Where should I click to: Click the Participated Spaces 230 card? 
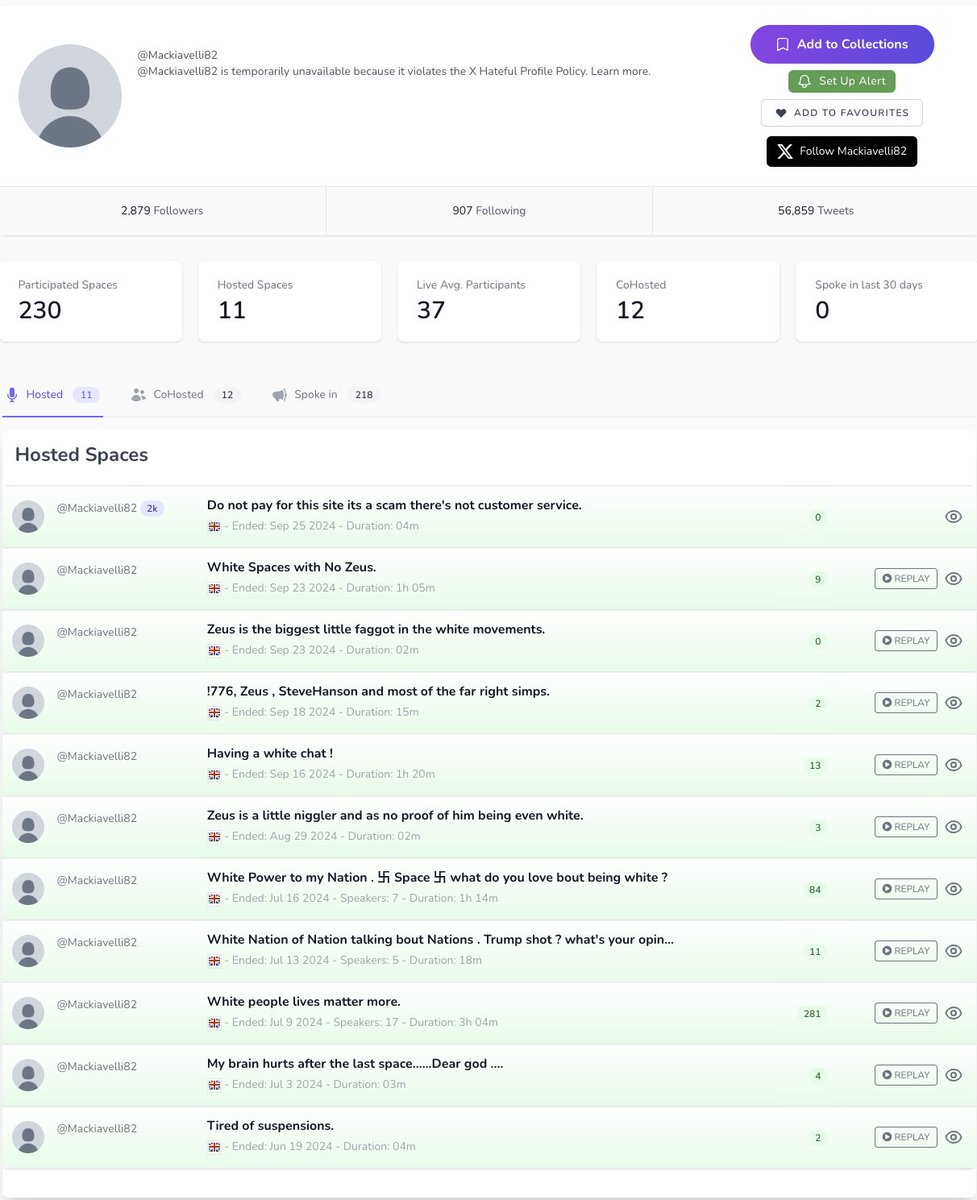[91, 301]
